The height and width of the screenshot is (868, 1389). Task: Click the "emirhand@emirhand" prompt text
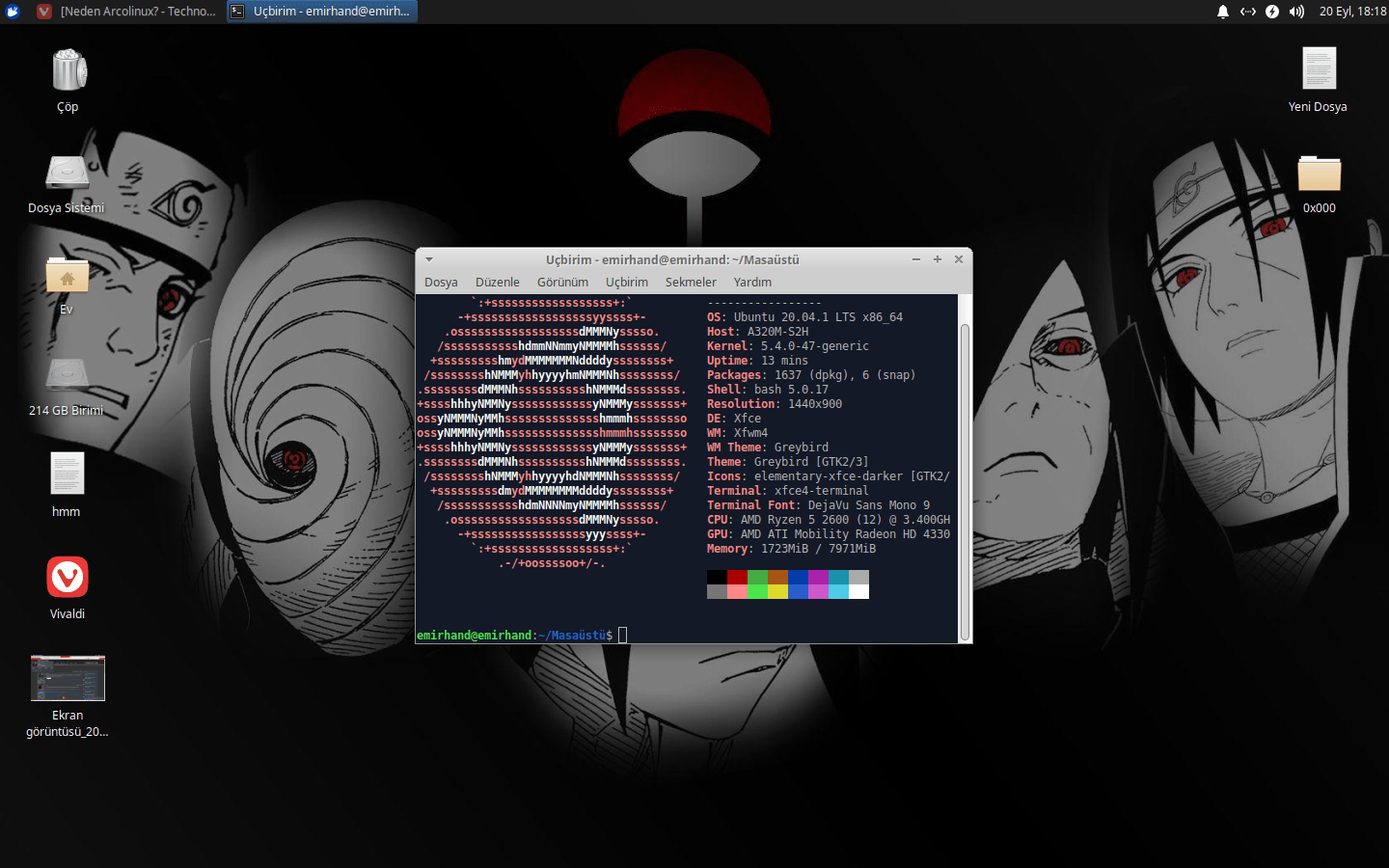click(475, 636)
